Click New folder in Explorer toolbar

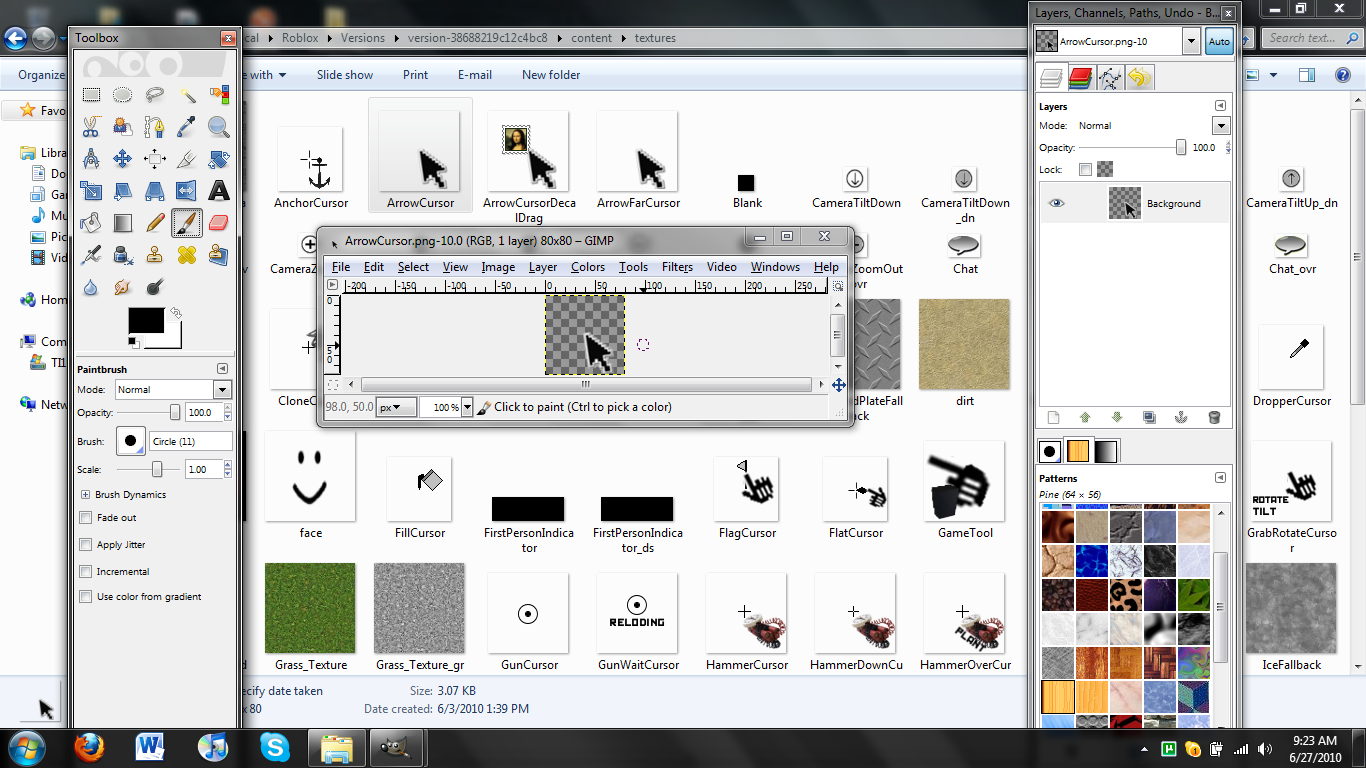click(551, 74)
